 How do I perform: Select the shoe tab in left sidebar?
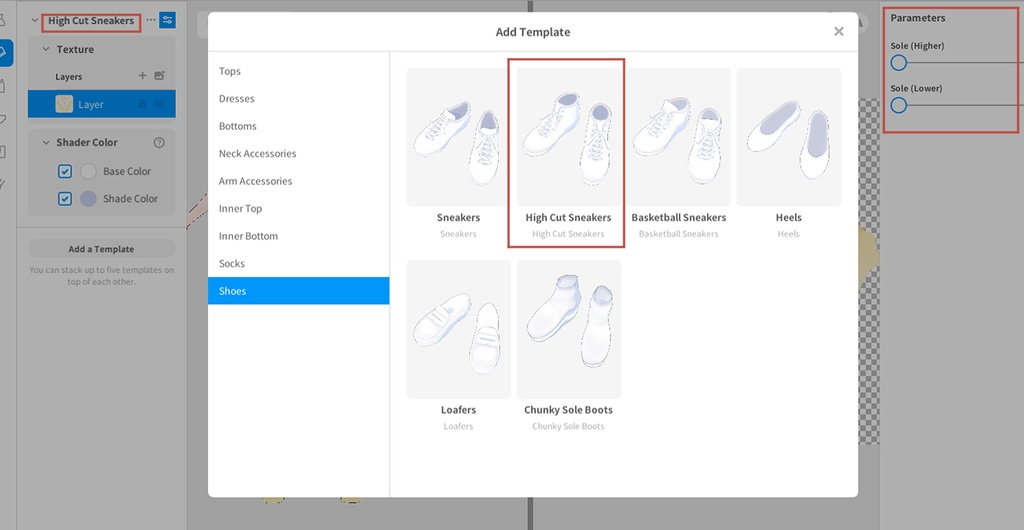tap(5, 51)
